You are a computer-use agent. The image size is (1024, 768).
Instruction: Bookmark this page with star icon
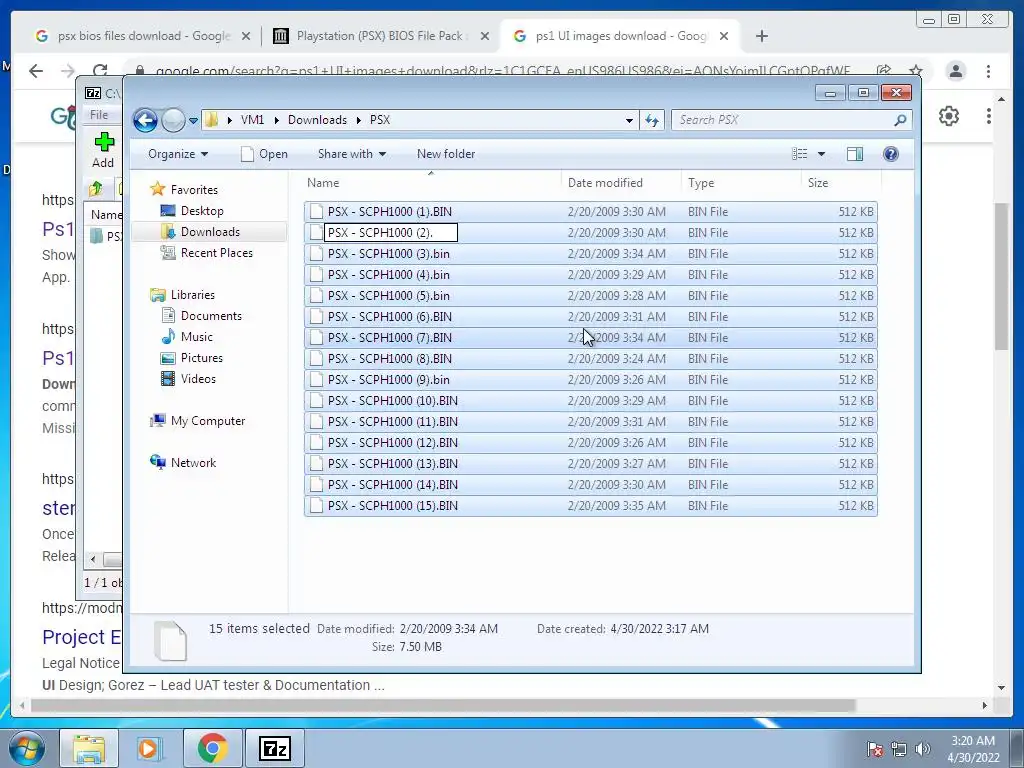[x=916, y=71]
